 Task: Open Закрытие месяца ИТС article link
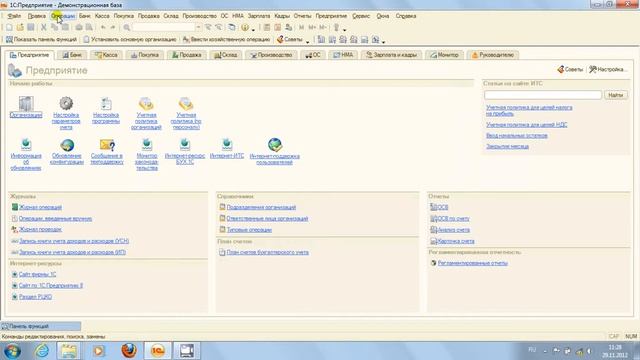[507, 146]
